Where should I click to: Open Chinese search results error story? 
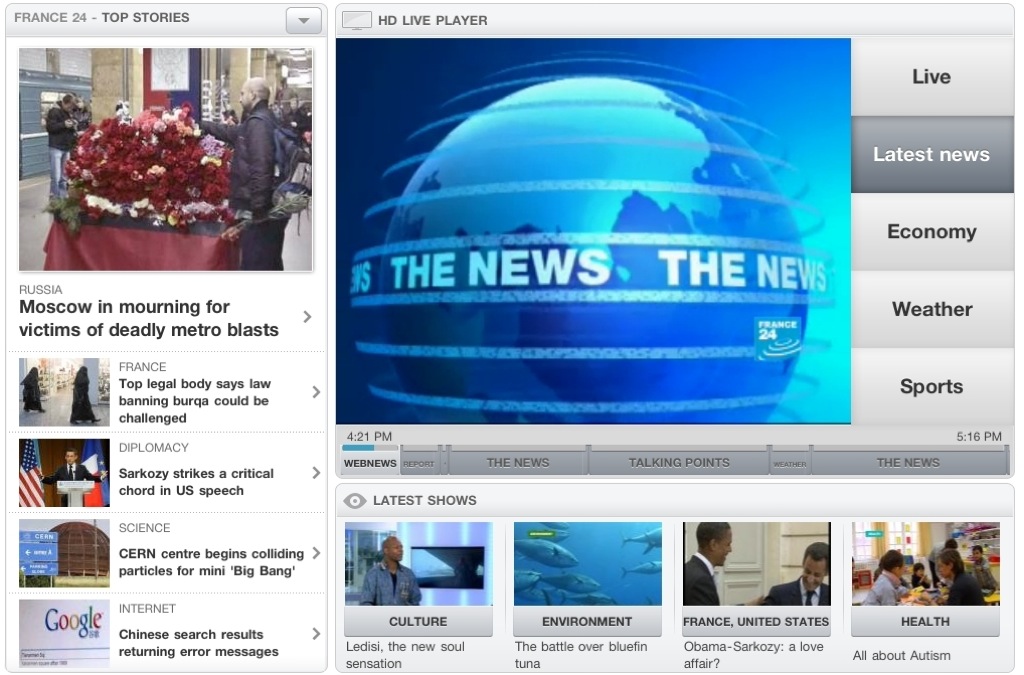coord(199,643)
